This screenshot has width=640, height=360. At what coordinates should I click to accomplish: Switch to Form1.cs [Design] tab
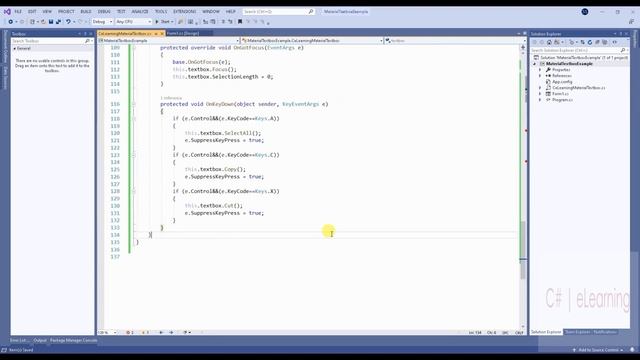[x=183, y=33]
